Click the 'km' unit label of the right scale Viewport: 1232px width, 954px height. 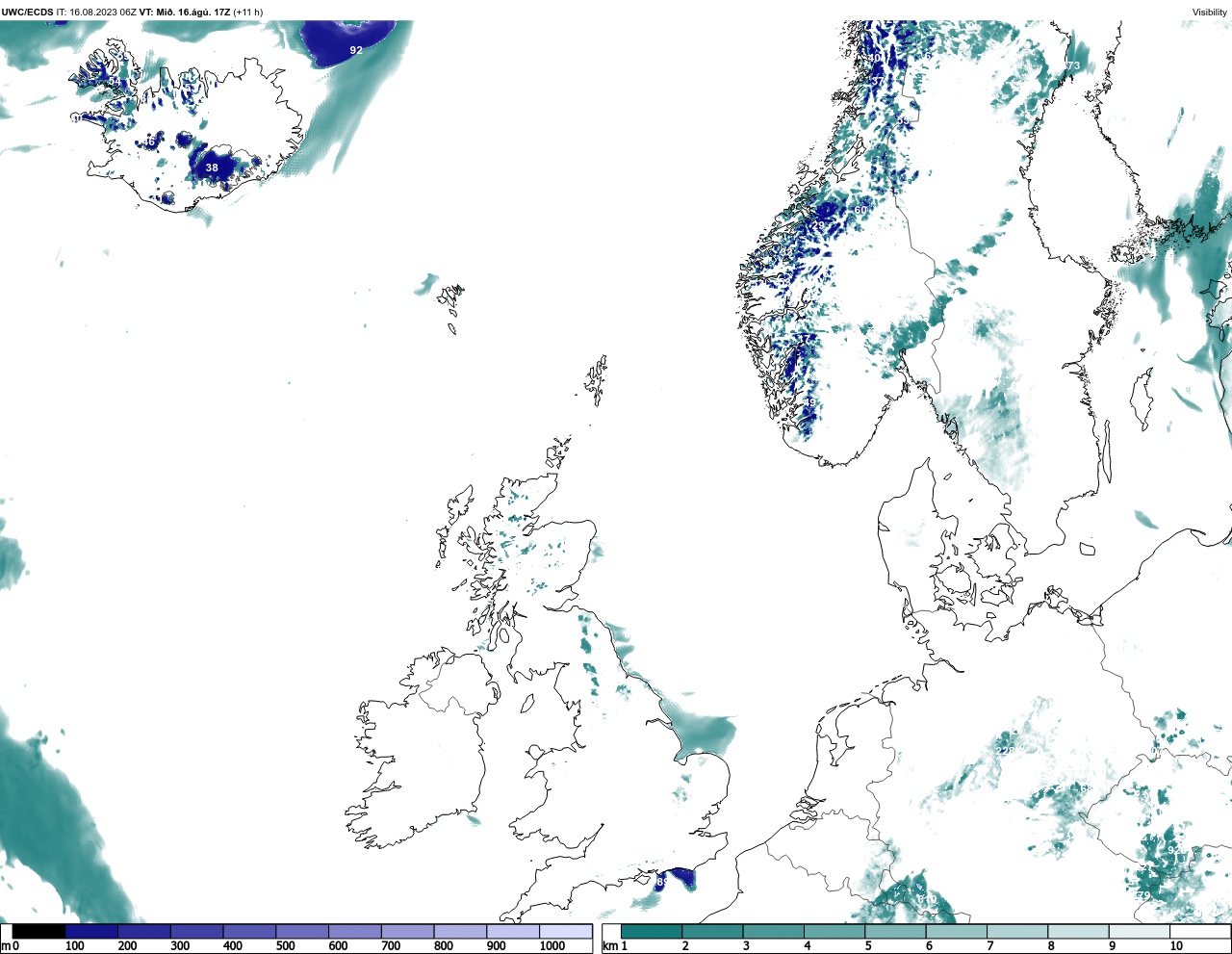[609, 946]
